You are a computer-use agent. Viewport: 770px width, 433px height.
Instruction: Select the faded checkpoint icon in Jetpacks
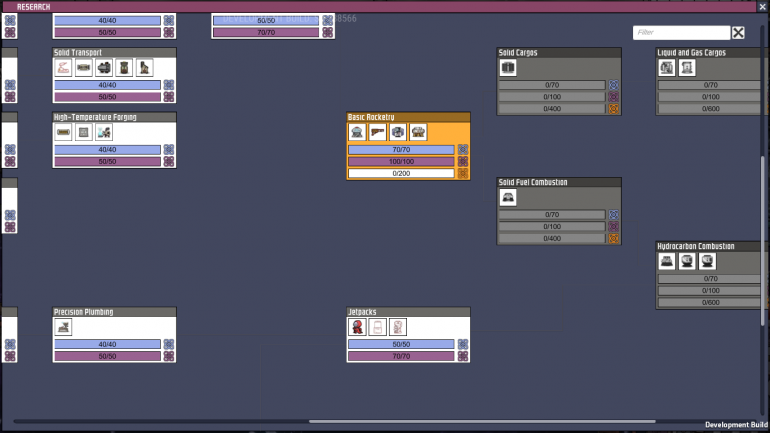click(x=398, y=327)
